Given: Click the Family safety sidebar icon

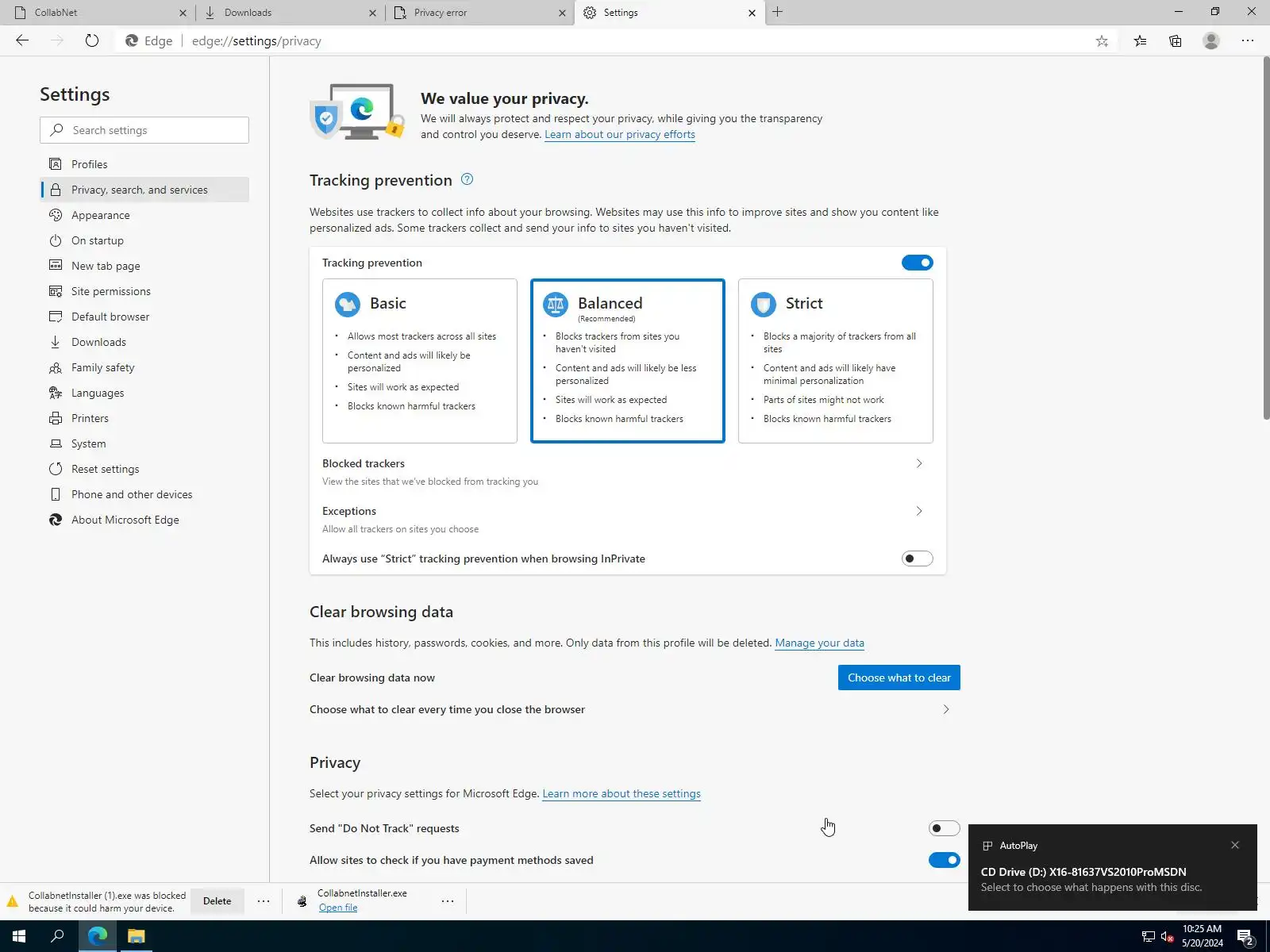Looking at the screenshot, I should [56, 367].
